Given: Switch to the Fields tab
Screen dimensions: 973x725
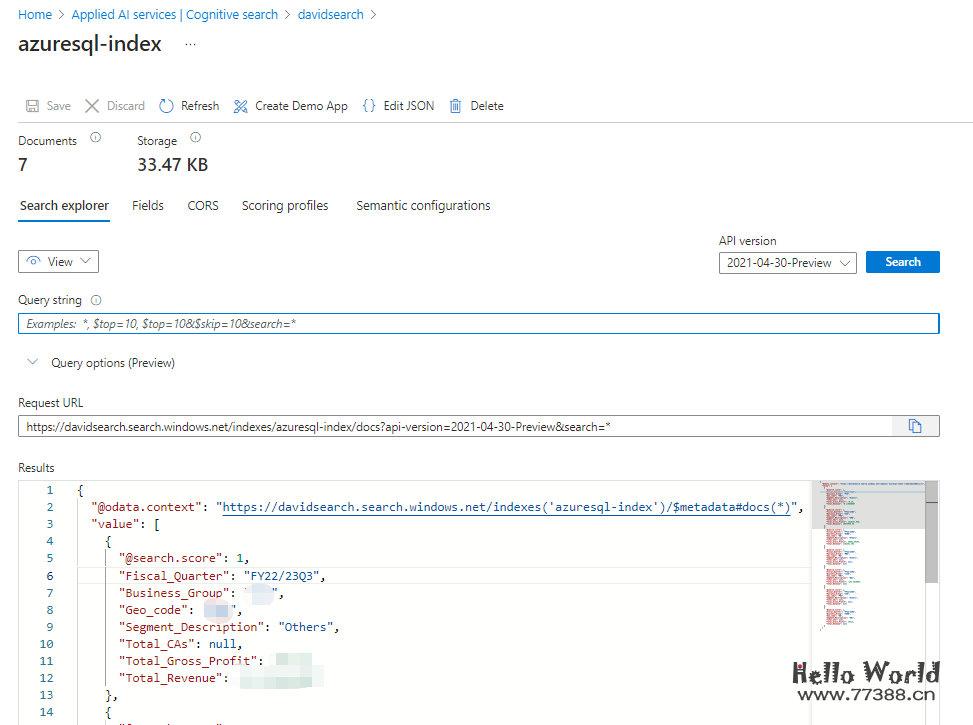Looking at the screenshot, I should click(148, 206).
